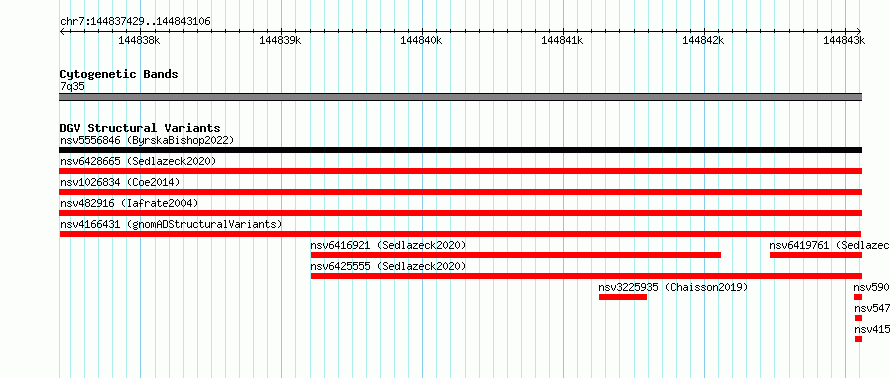Click the red nsv6425555 variant bar
Screen dimensions: 890x378
pos(586,276)
